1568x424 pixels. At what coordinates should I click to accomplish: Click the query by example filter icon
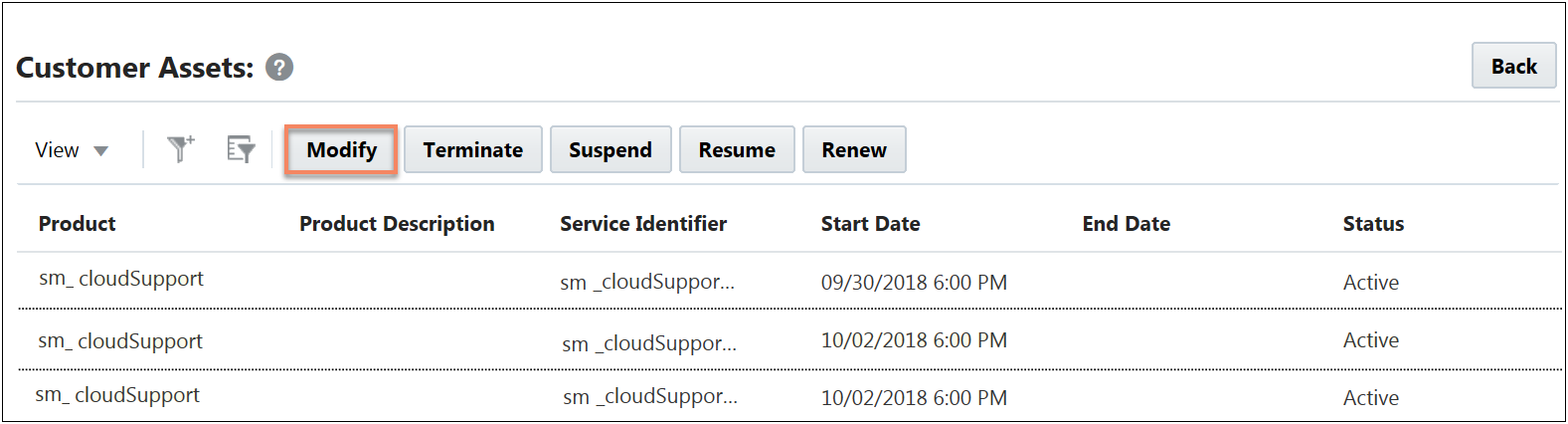coord(241,149)
